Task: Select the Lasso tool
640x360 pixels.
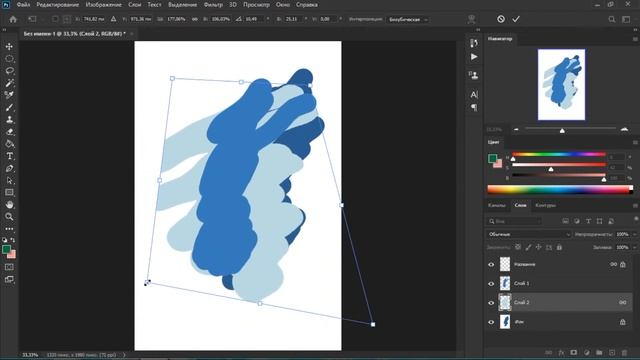Action: point(9,71)
